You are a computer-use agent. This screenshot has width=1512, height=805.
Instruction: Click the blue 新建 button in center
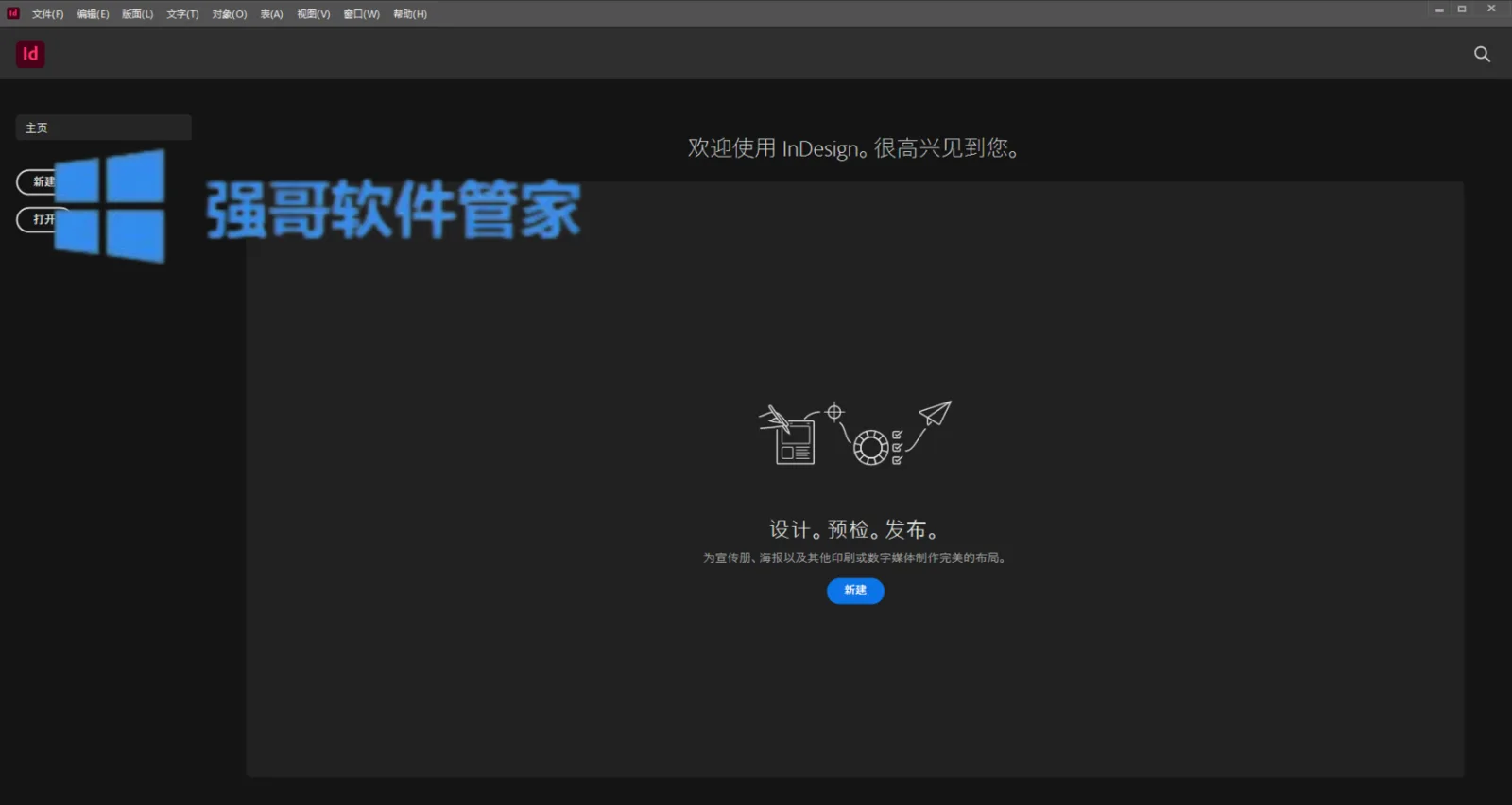855,591
